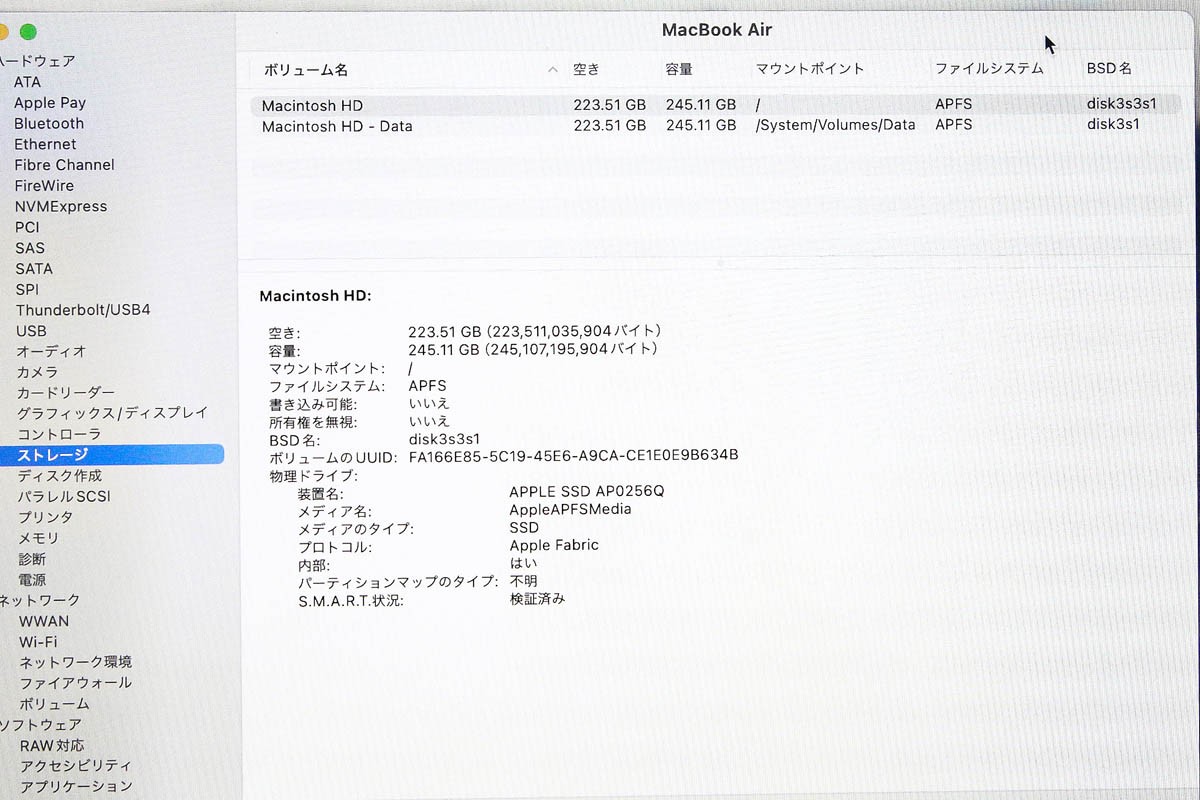Sort by the マウントポイント column header
The image size is (1200, 800).
click(810, 68)
